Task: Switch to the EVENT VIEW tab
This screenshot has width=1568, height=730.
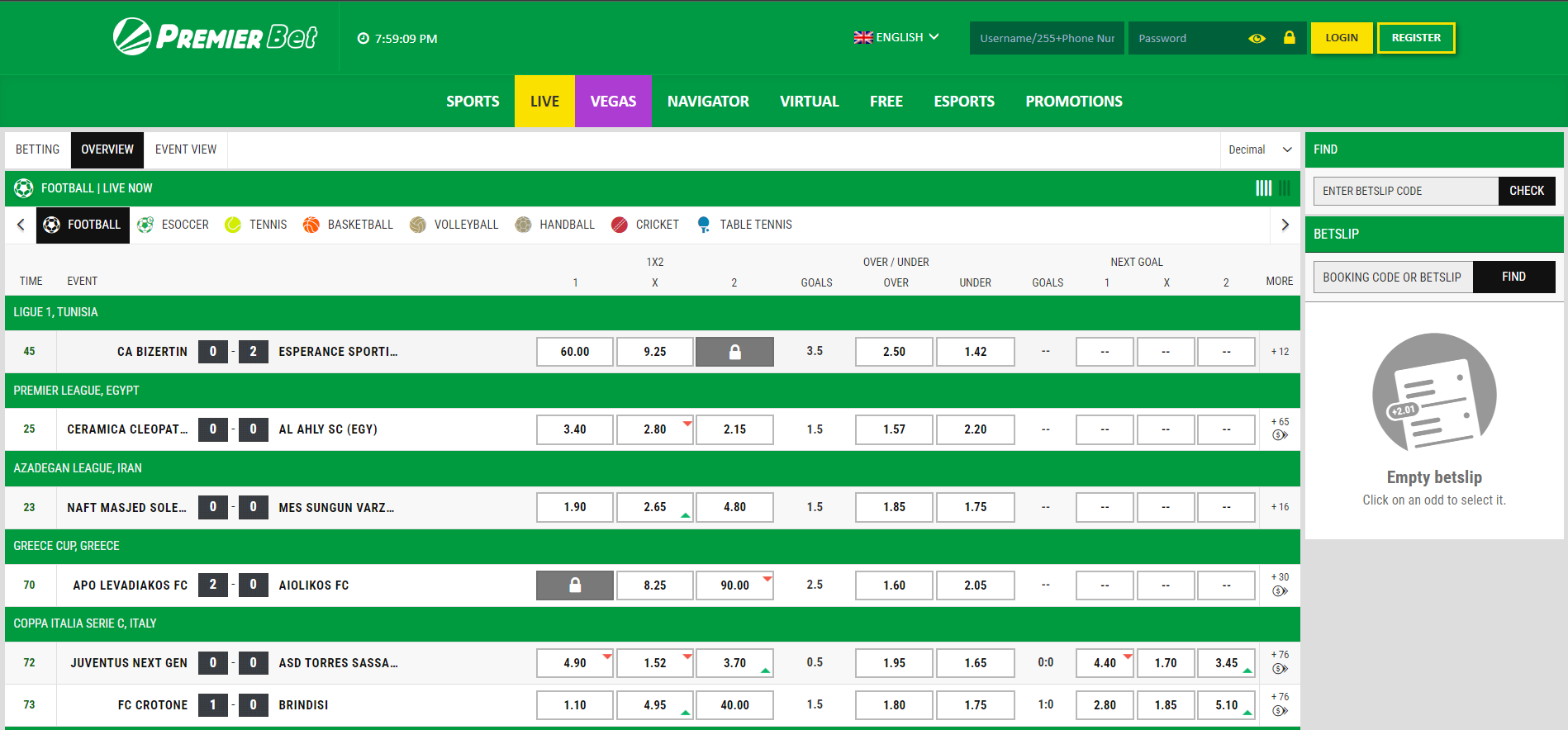Action: click(186, 149)
